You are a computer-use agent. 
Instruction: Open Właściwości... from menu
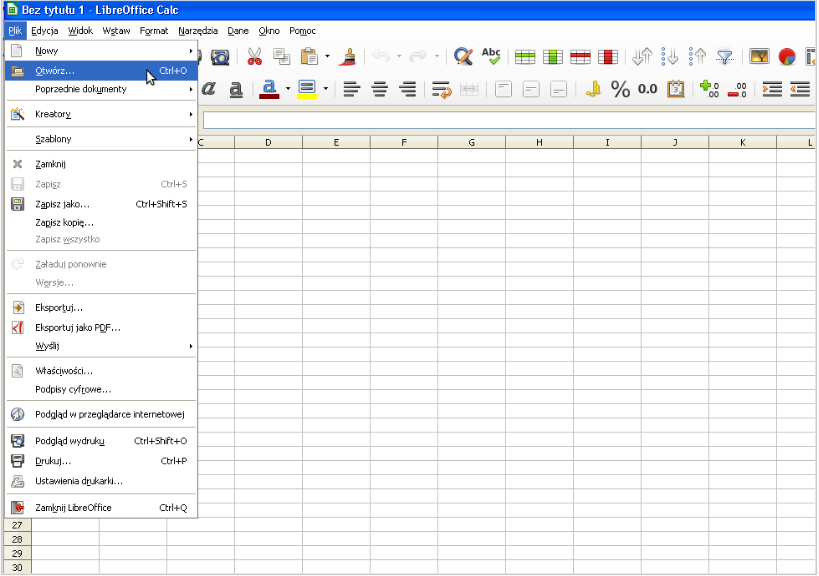pos(101,371)
